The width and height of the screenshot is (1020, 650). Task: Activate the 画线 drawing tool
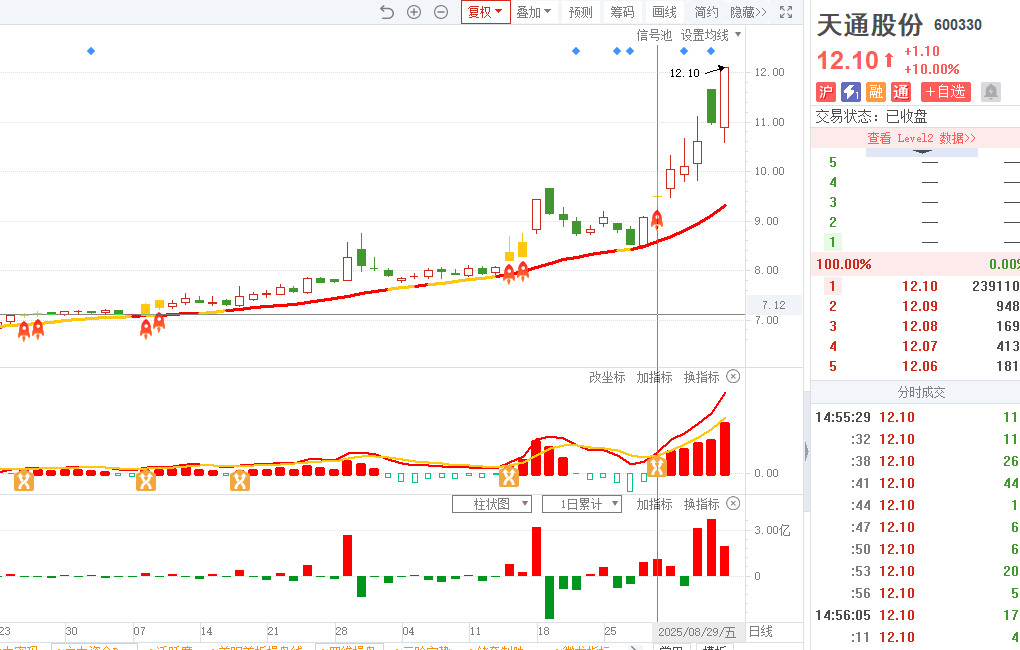(664, 12)
